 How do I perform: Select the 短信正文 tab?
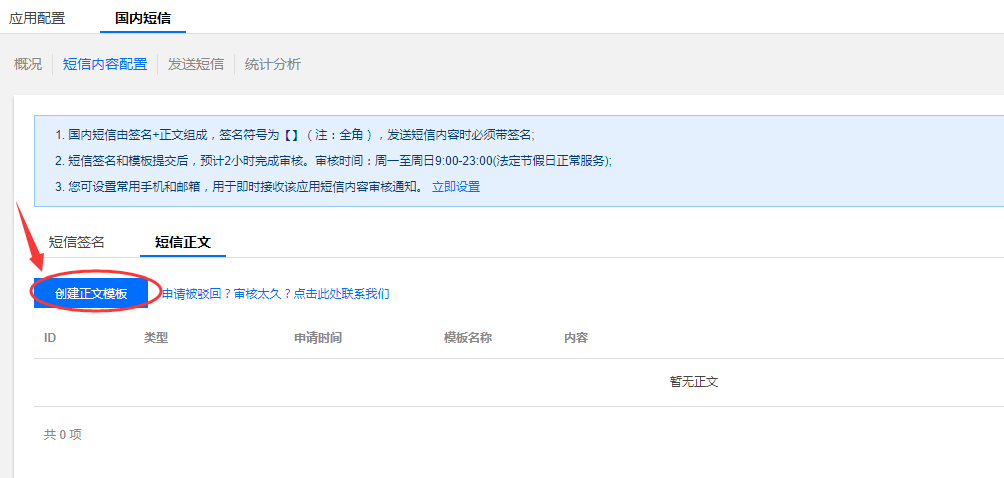click(183, 242)
